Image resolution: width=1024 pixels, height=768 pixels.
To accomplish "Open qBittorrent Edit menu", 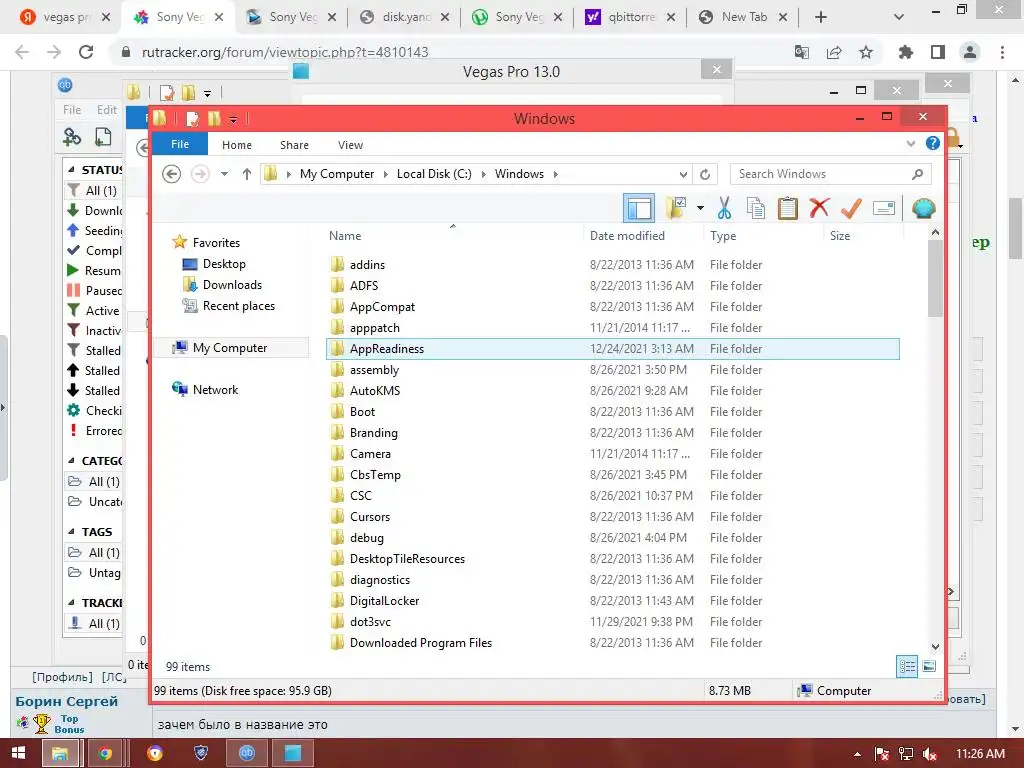I will 106,110.
